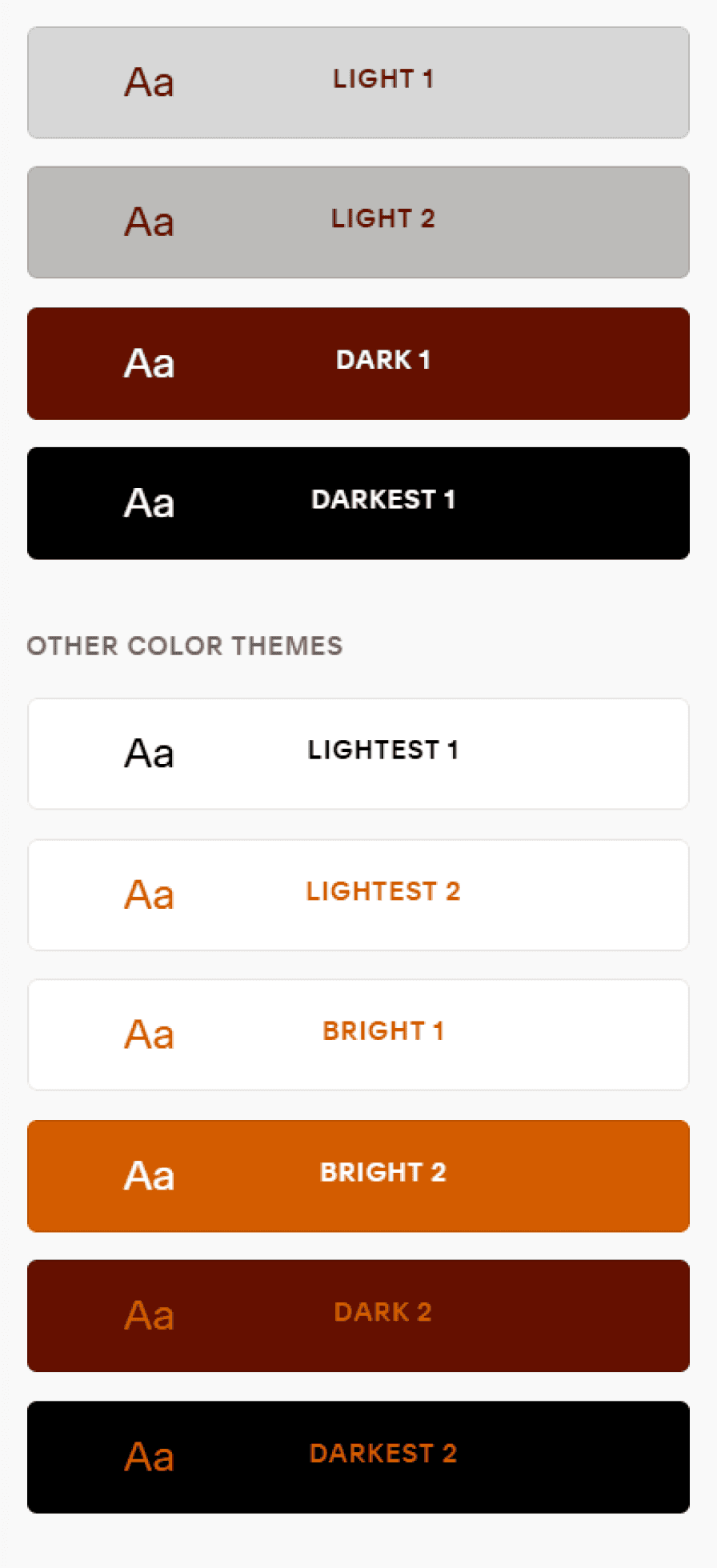
Task: Click the BRIGHT 1 label text
Action: (383, 1031)
